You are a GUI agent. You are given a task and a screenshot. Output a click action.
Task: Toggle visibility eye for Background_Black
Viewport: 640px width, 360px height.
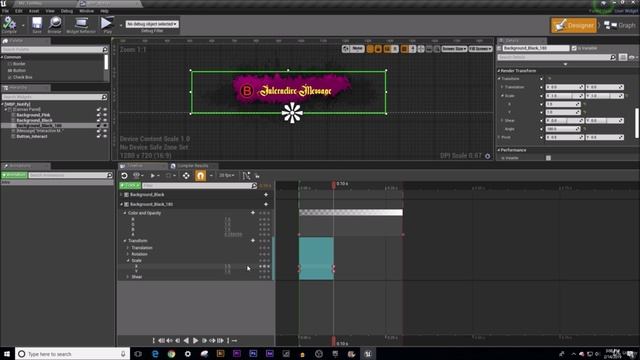105,120
